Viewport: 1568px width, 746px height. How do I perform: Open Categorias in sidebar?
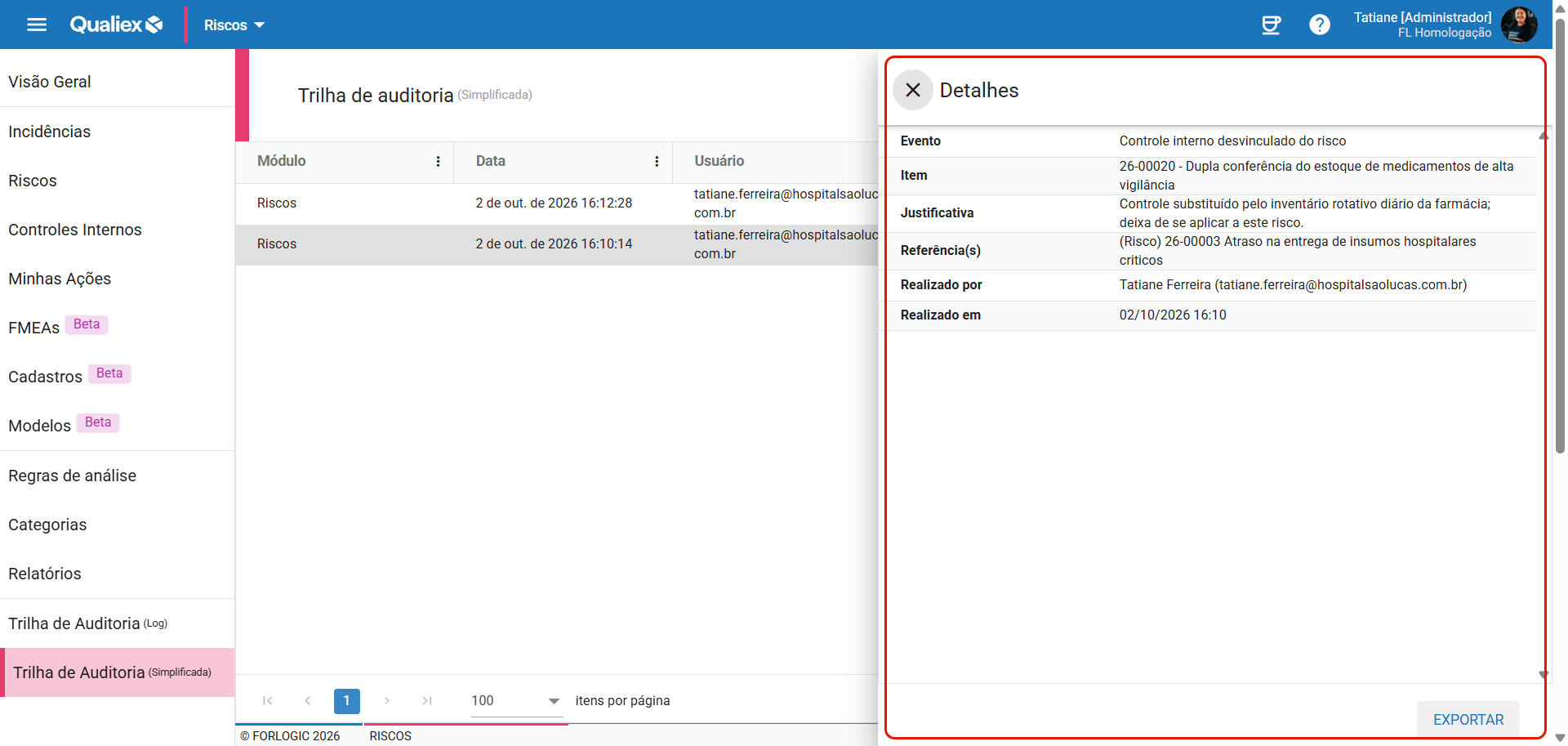pos(47,525)
